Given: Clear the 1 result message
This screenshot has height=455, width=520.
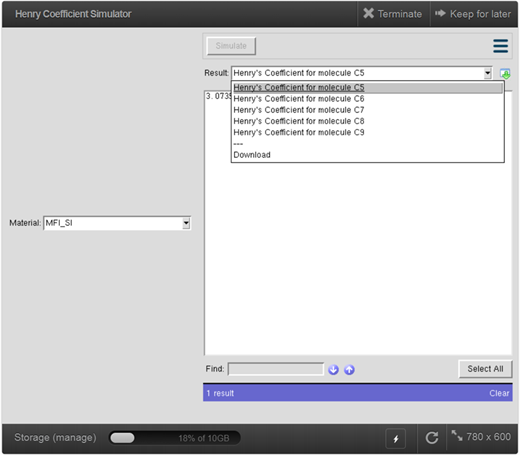Looking at the screenshot, I should [499, 393].
